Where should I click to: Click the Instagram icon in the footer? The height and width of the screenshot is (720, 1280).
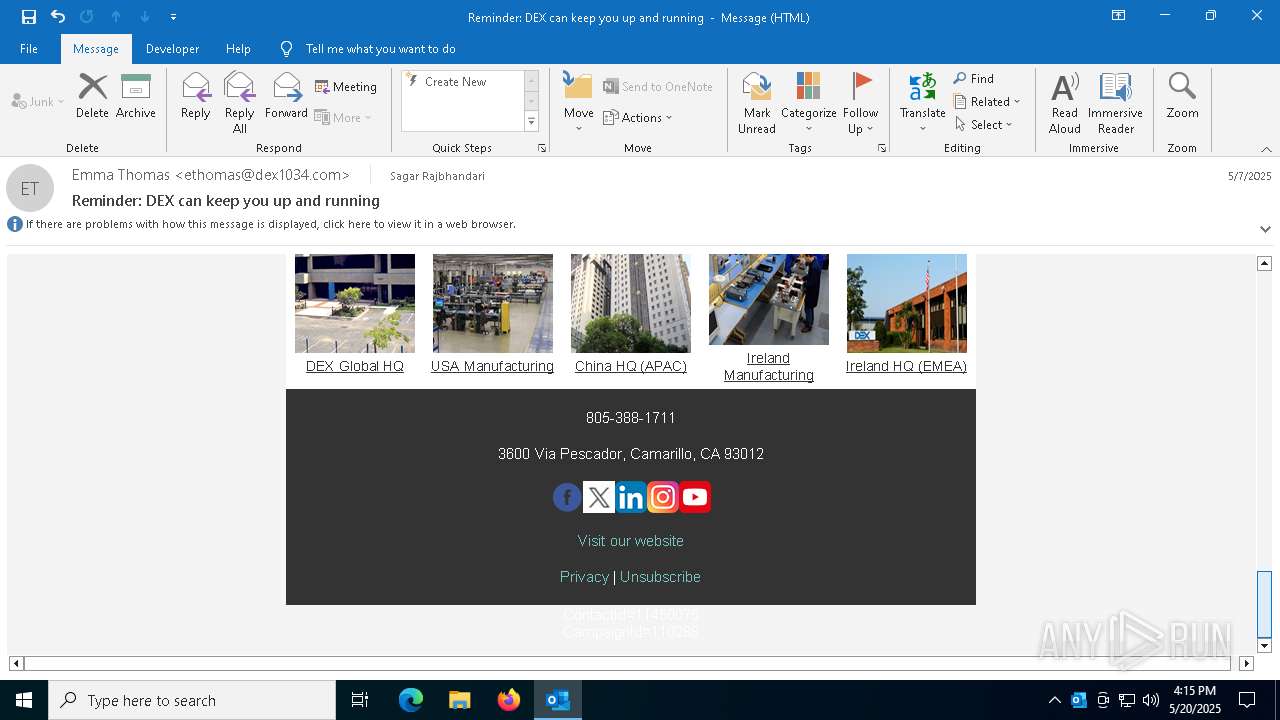(x=663, y=497)
